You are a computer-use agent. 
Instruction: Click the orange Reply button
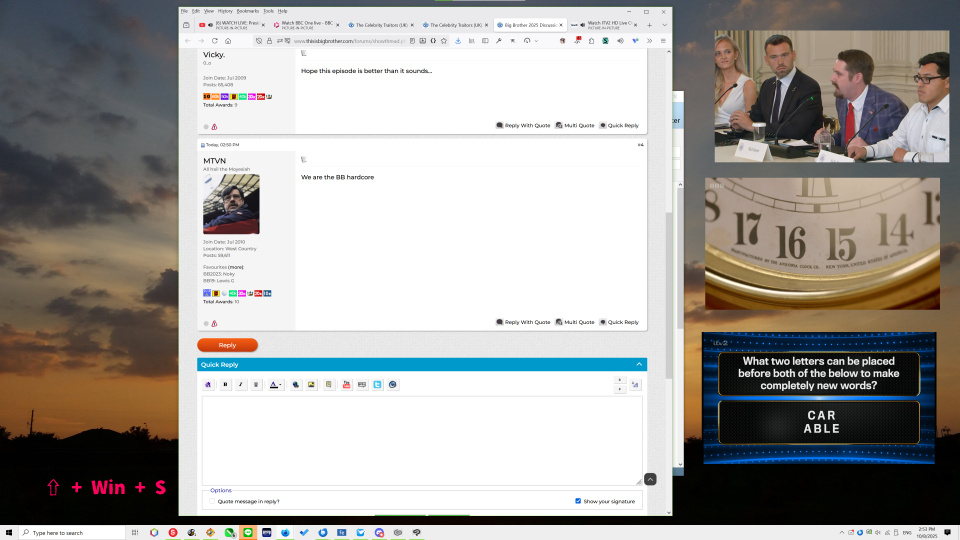(x=227, y=345)
